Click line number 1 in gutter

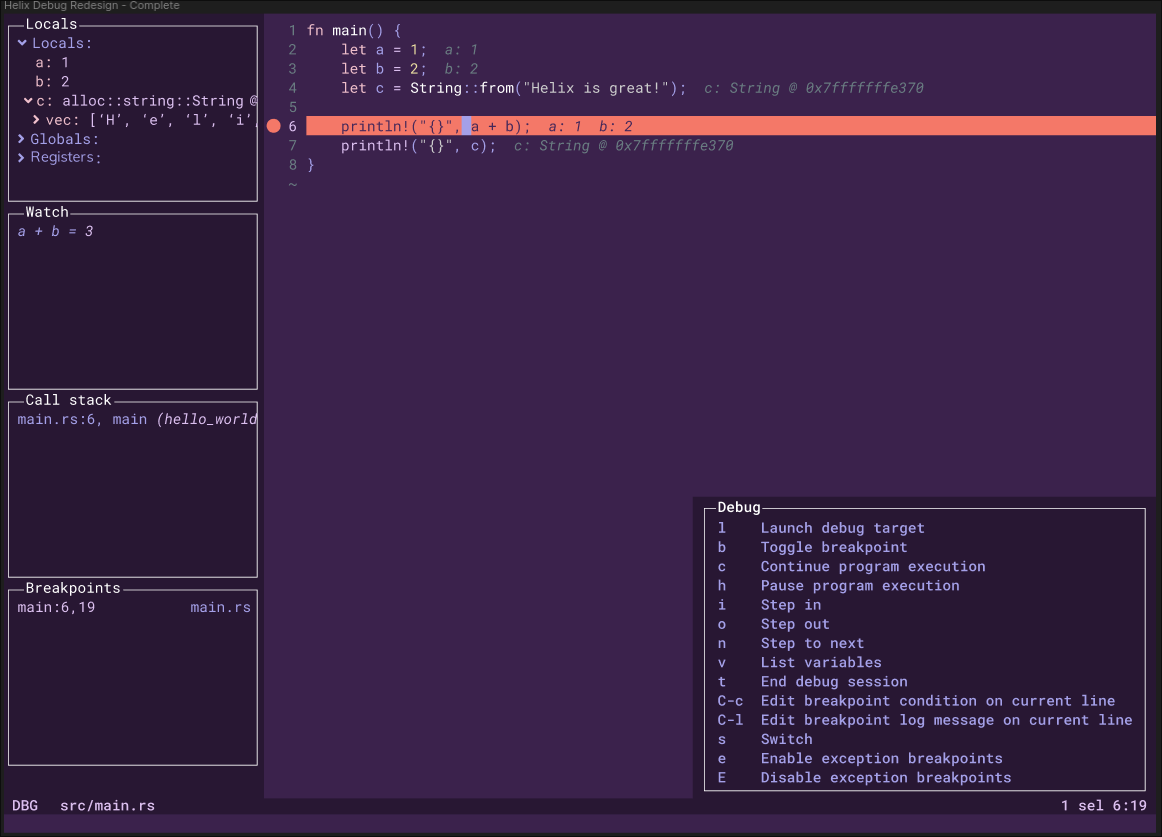pyautogui.click(x=293, y=30)
